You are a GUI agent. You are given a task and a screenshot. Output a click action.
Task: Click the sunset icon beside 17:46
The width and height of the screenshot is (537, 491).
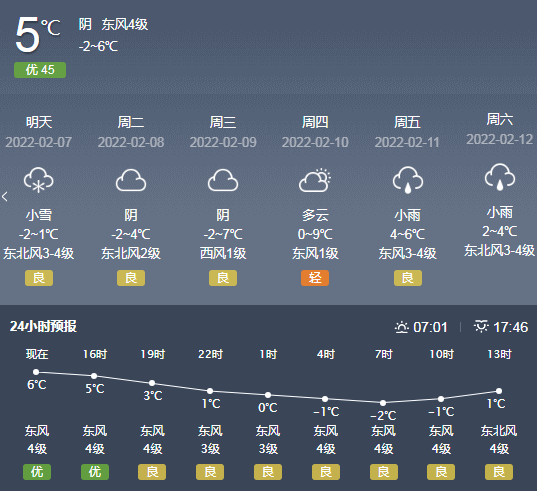(481, 327)
